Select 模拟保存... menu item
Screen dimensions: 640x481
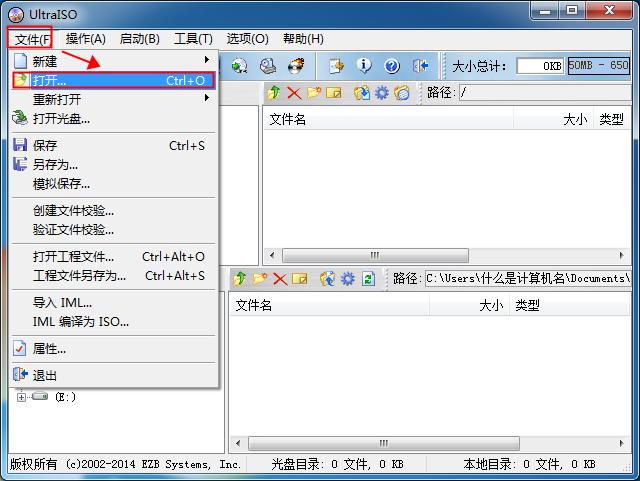[x=114, y=184]
